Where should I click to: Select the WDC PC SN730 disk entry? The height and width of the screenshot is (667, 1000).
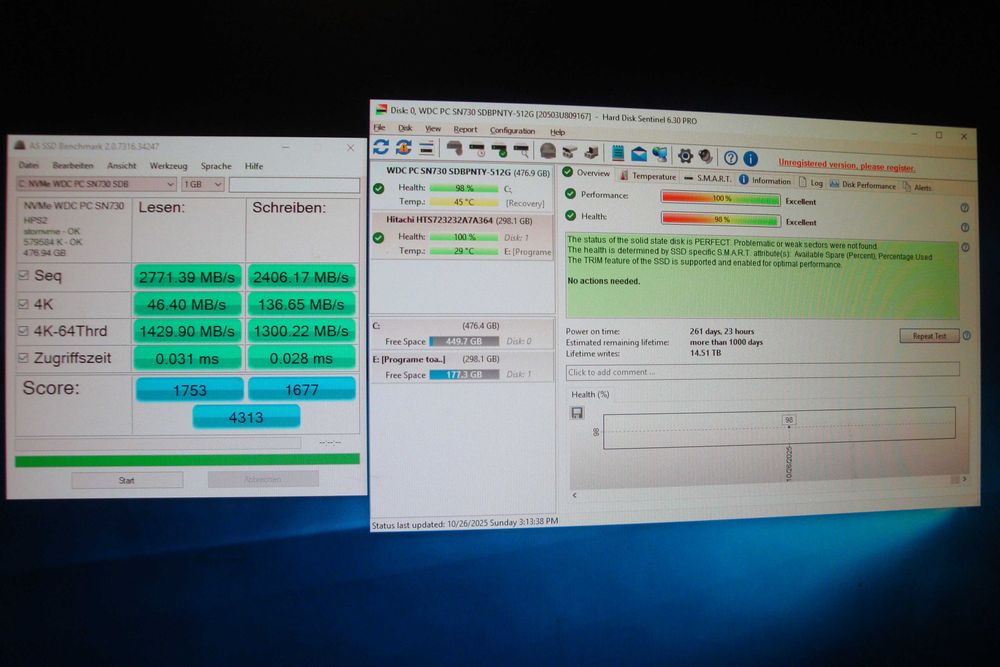pyautogui.click(x=463, y=187)
